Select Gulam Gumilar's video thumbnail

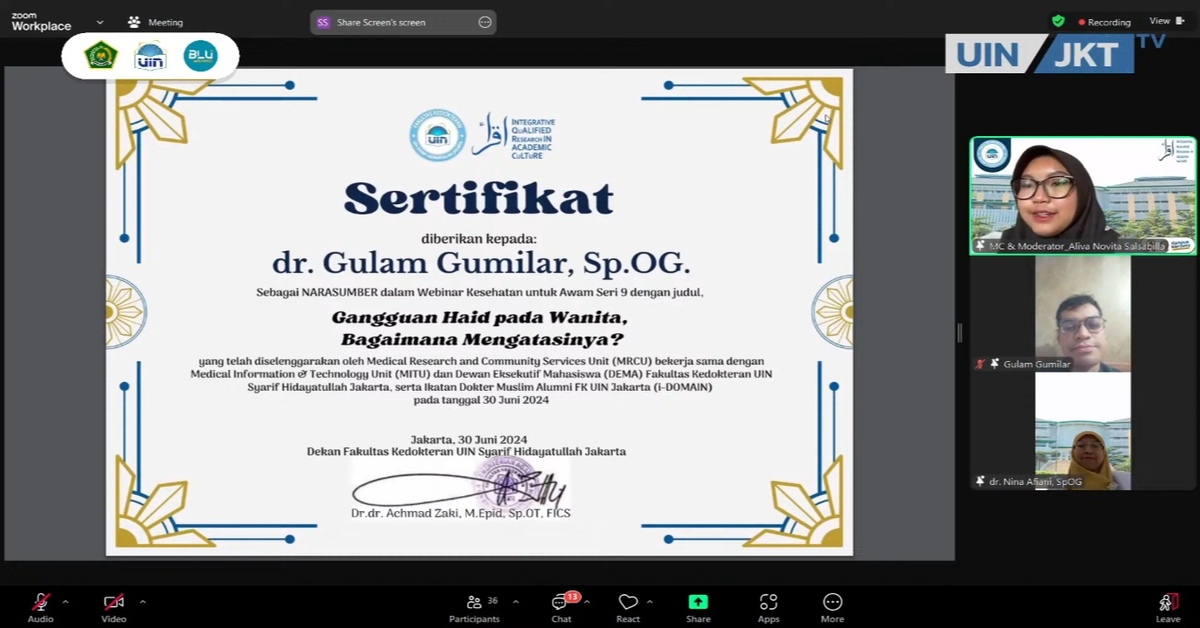click(1083, 314)
